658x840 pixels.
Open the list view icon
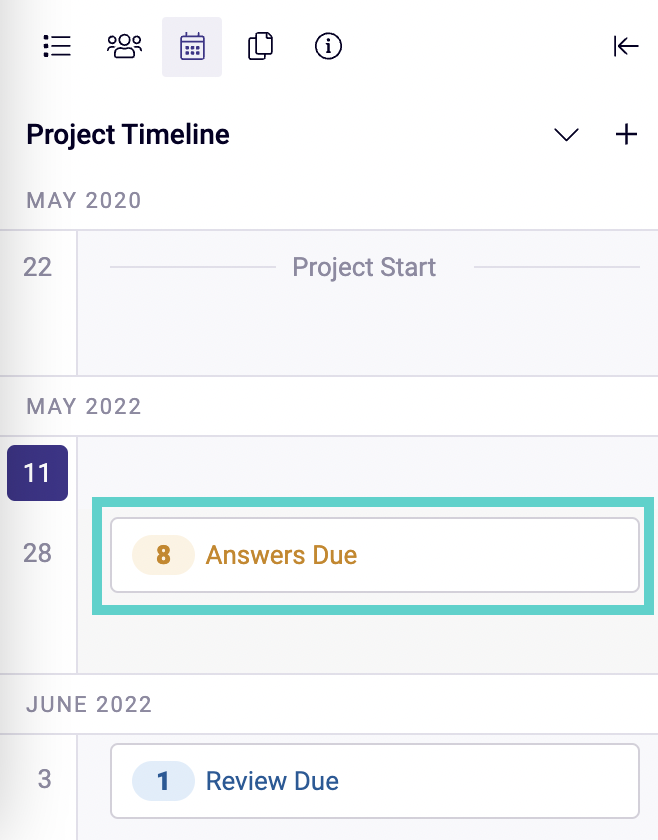point(57,46)
